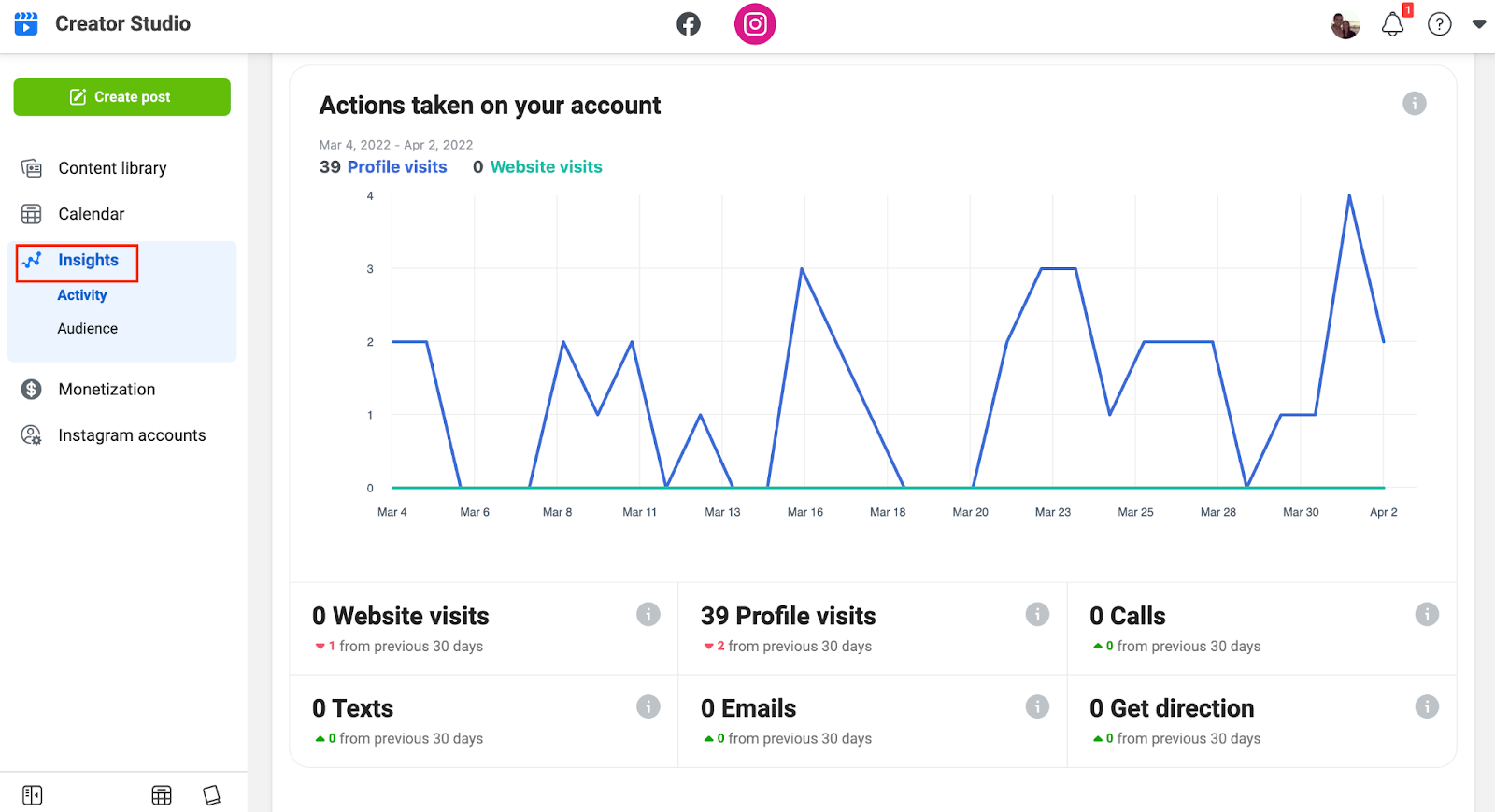Image resolution: width=1495 pixels, height=812 pixels.
Task: Click the '0 Get direction' card heading
Action: [x=1172, y=708]
